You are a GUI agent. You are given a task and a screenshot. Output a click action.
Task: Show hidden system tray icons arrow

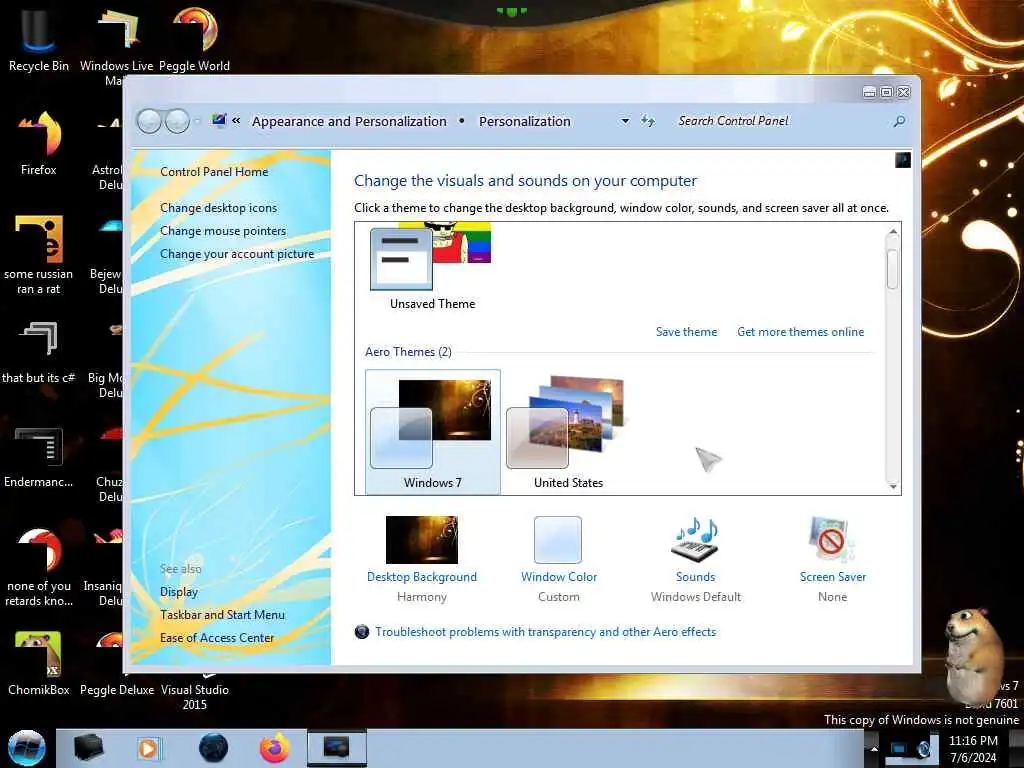coord(874,748)
